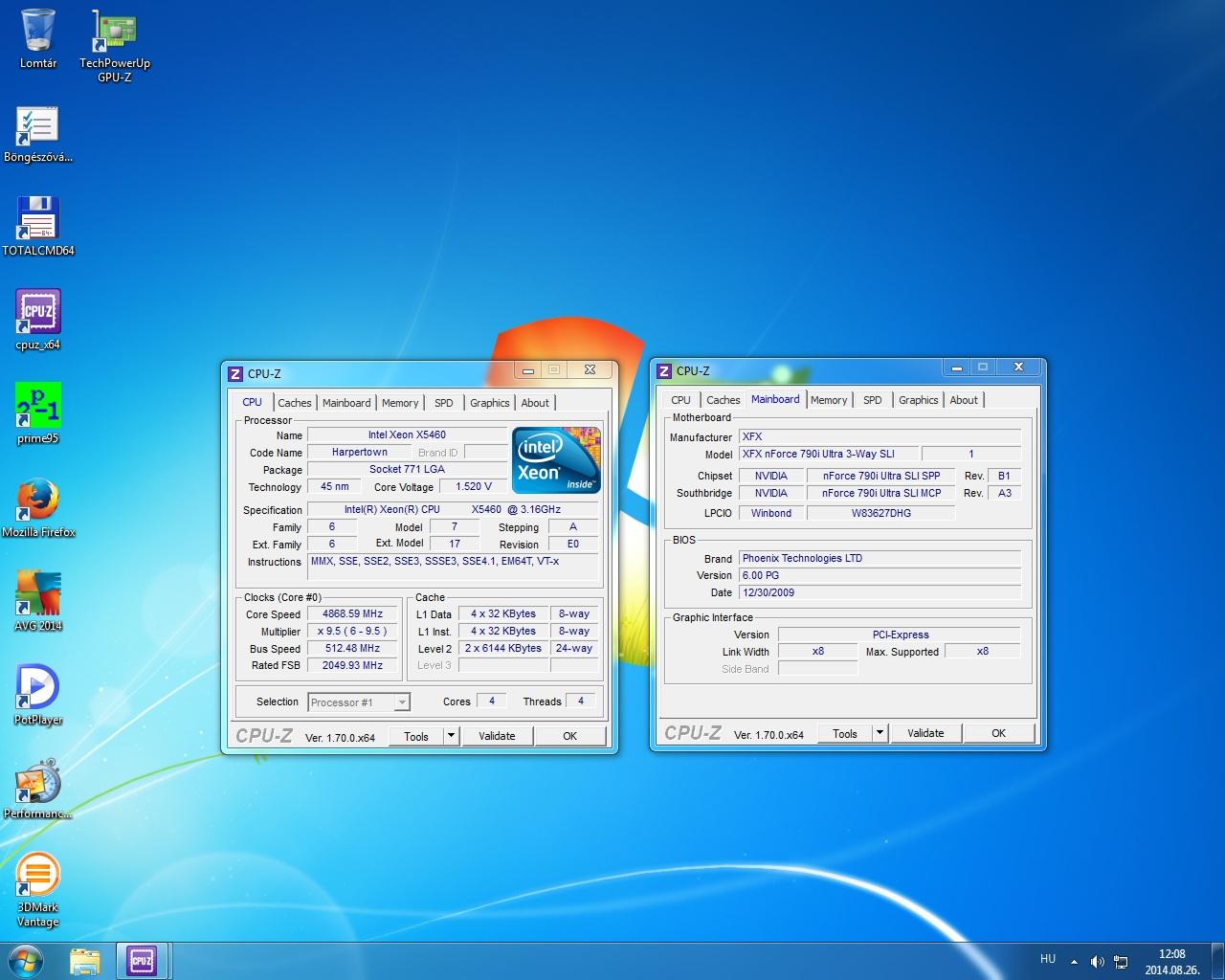1225x980 pixels.
Task: Click the BIOS Brand Phoenix Technologies LTD
Action: [x=880, y=558]
